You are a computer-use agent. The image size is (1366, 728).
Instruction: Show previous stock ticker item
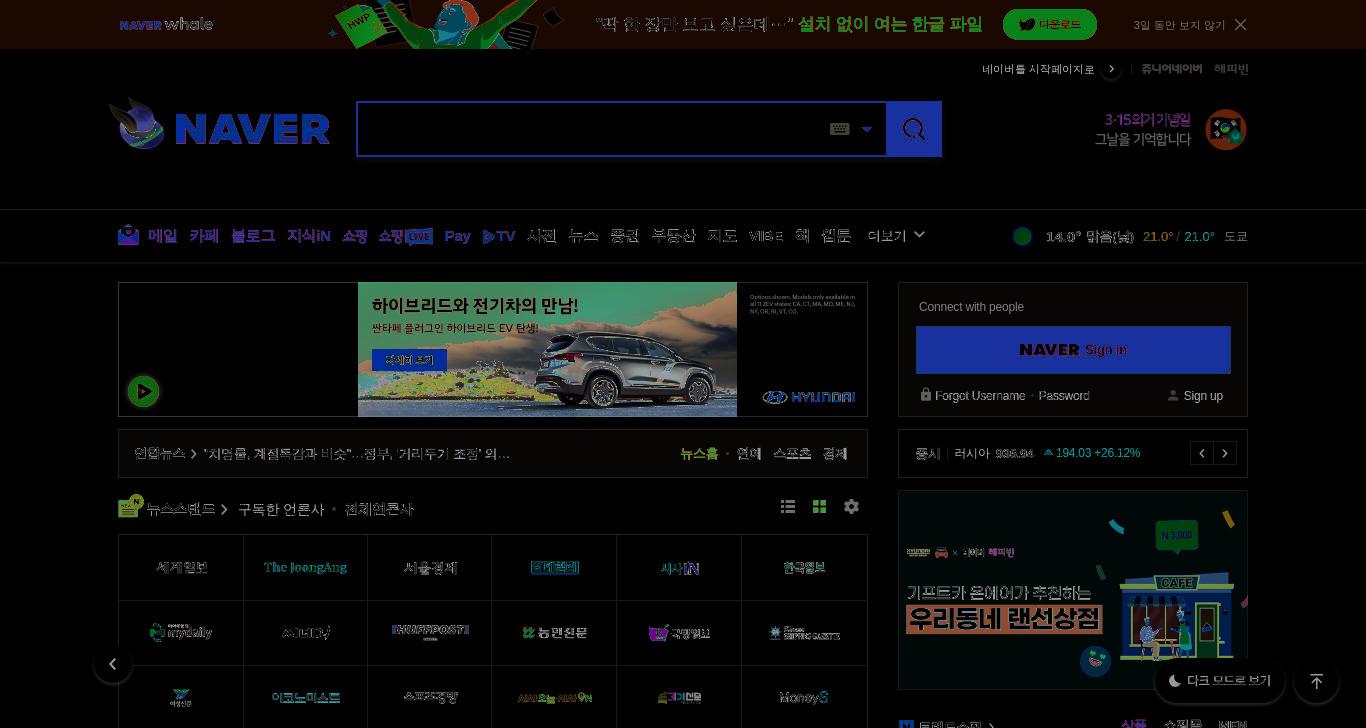(x=1202, y=453)
